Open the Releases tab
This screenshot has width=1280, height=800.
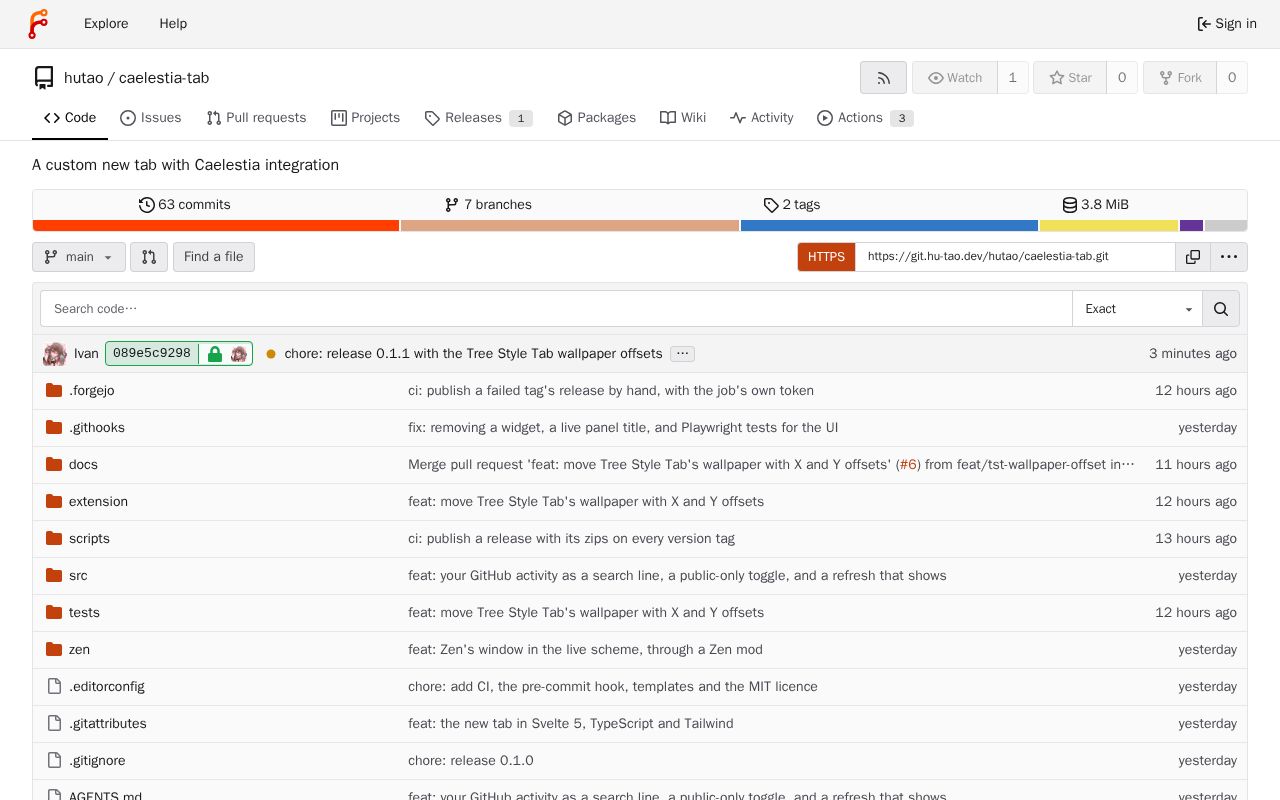tap(478, 118)
